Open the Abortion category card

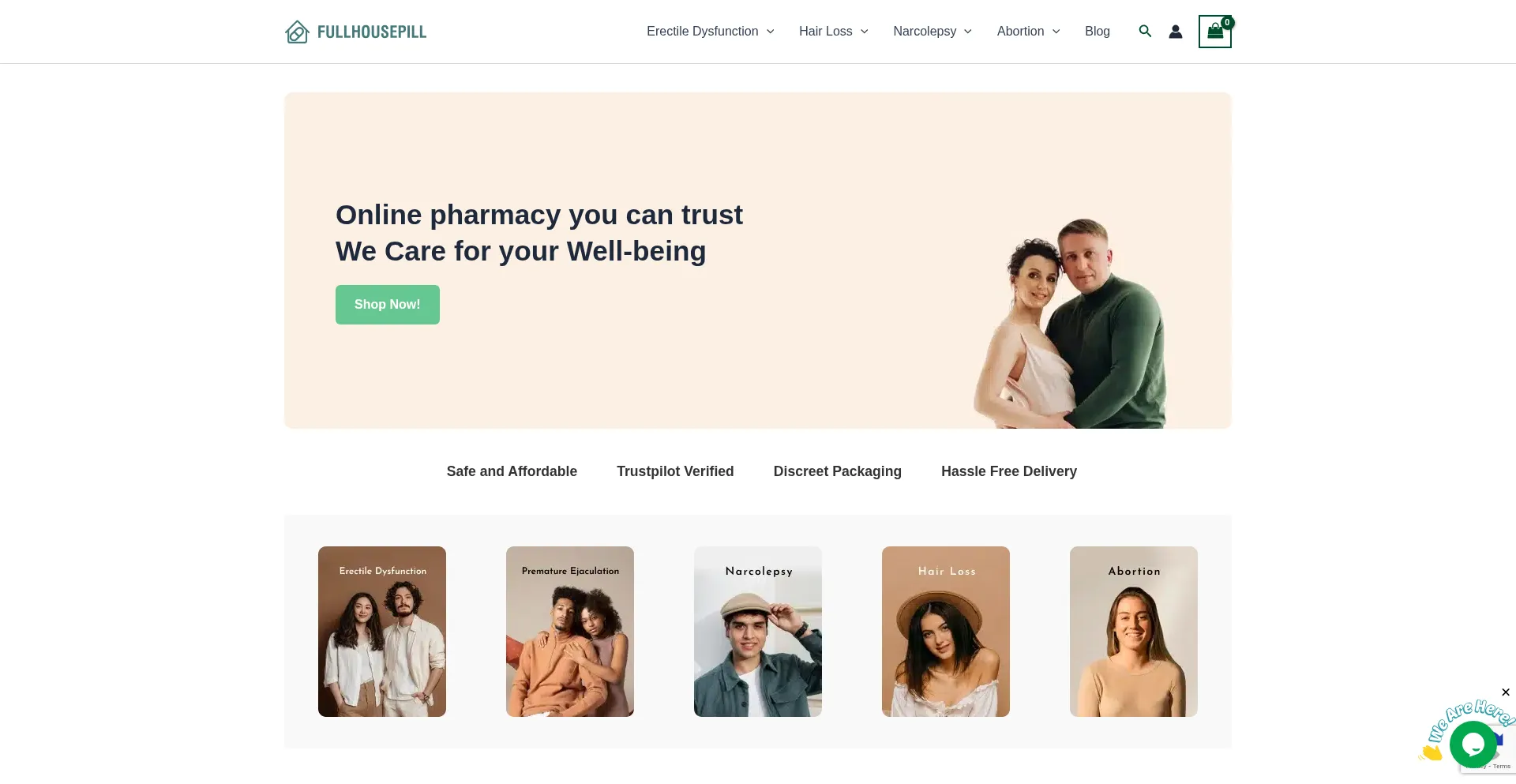click(x=1134, y=632)
